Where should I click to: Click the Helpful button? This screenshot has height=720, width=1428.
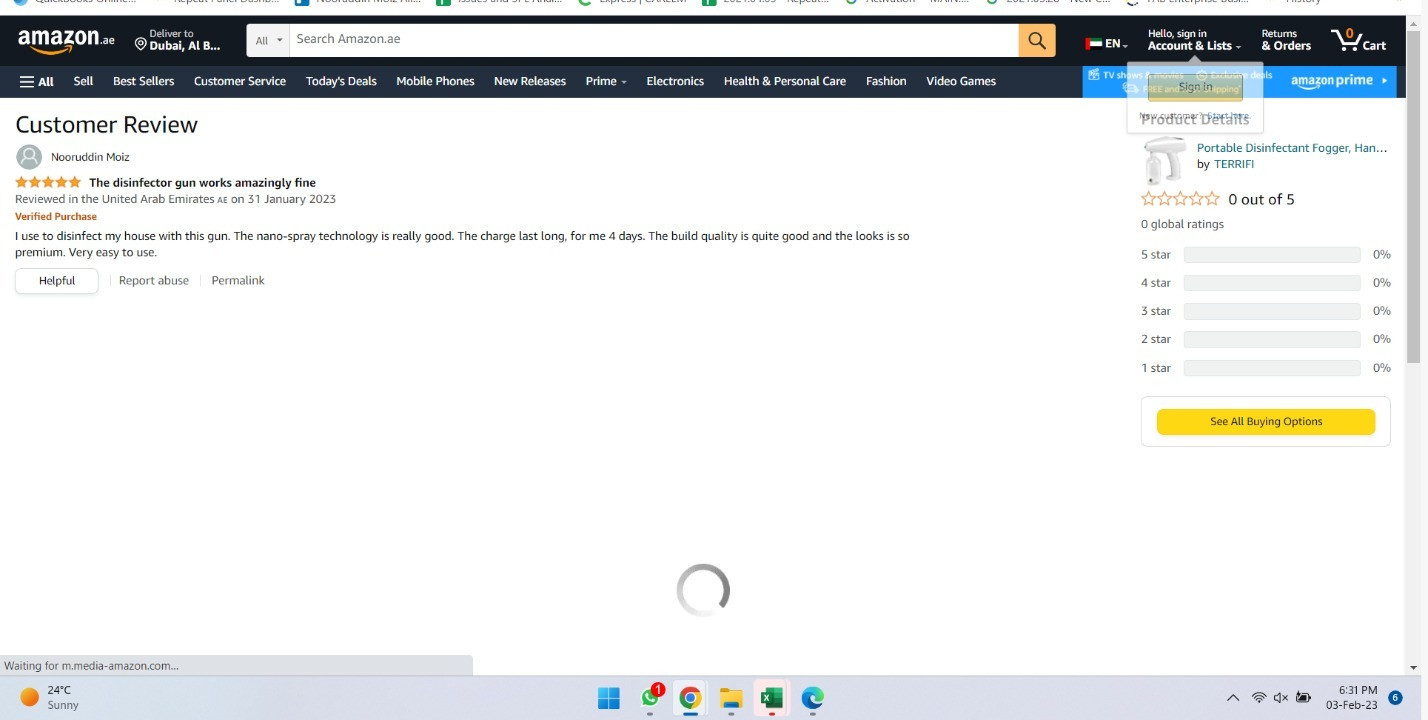point(57,281)
